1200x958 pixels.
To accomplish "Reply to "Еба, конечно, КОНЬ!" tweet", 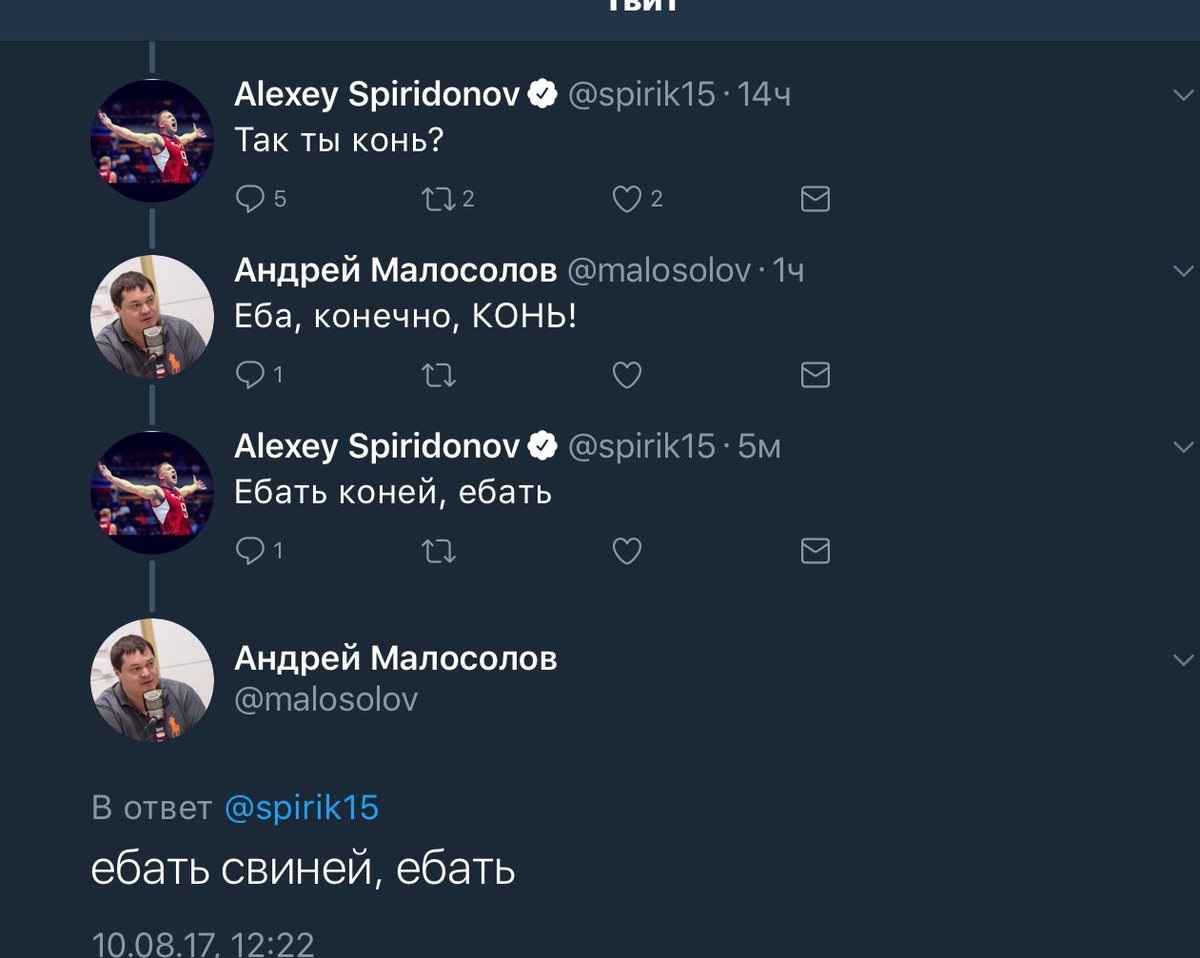I will coord(249,375).
